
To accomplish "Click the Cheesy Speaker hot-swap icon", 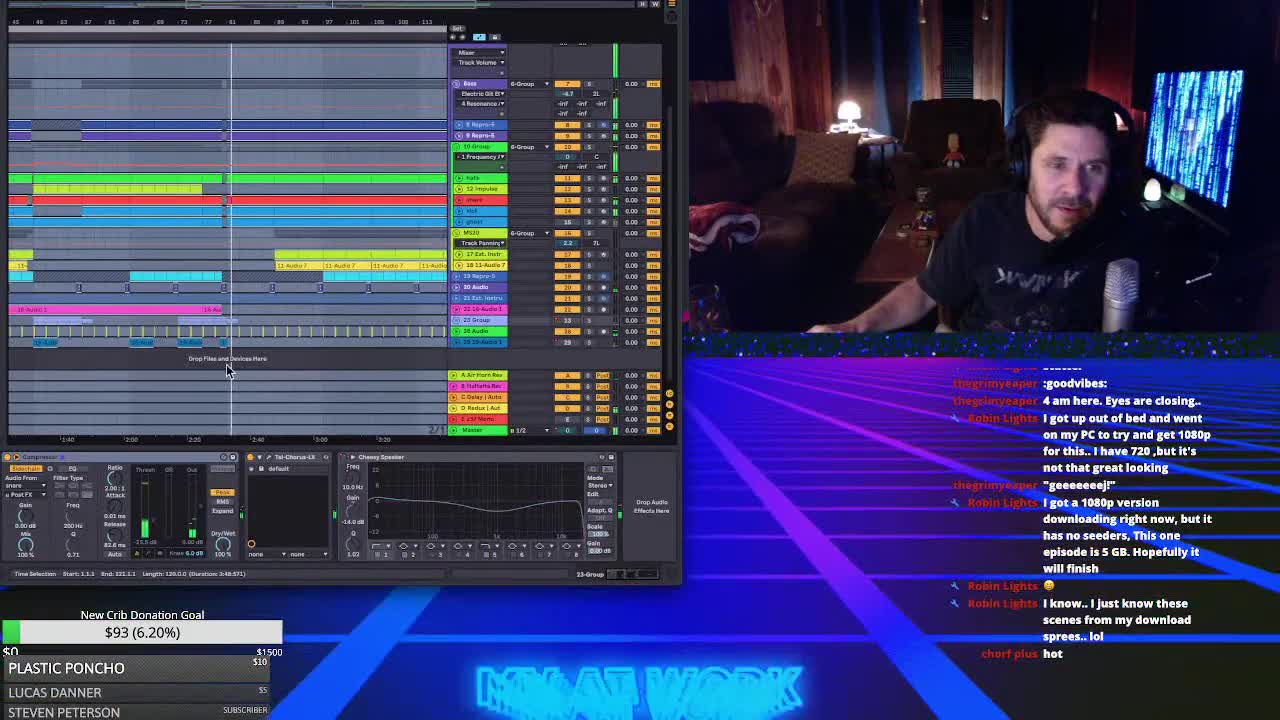I will coord(602,457).
